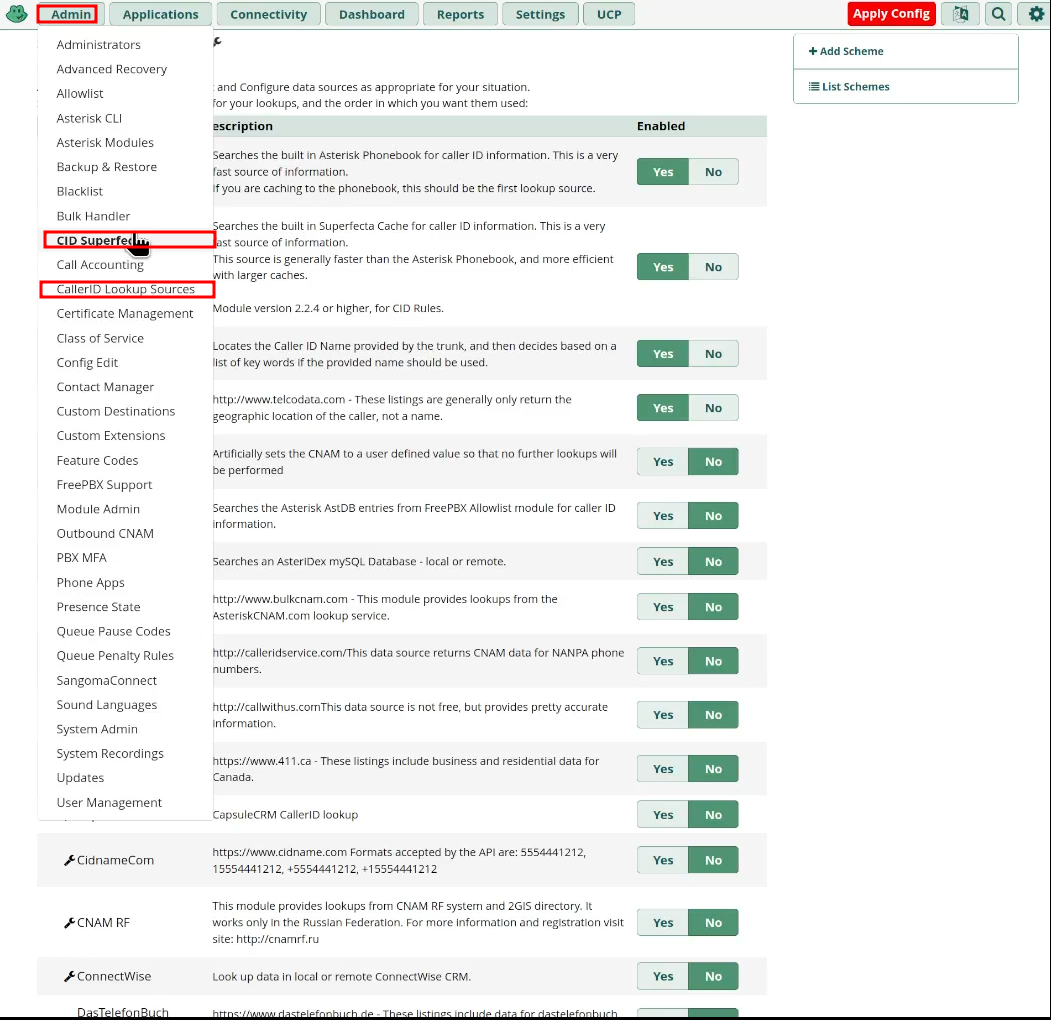The width and height of the screenshot is (1051, 1020).
Task: Enable the Asterisk Phonebook source with Yes
Action: [x=662, y=172]
